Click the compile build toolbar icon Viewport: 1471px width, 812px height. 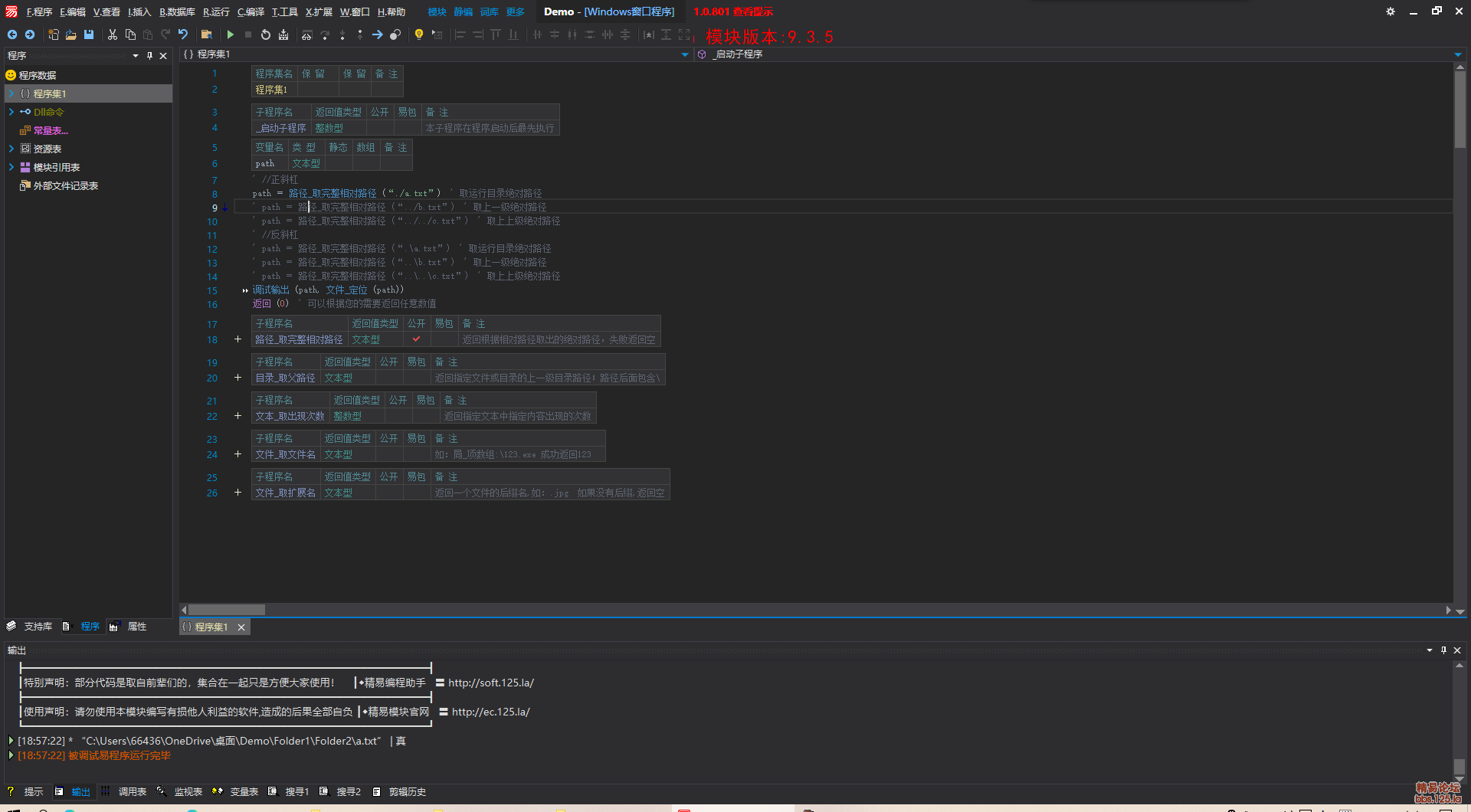point(283,34)
